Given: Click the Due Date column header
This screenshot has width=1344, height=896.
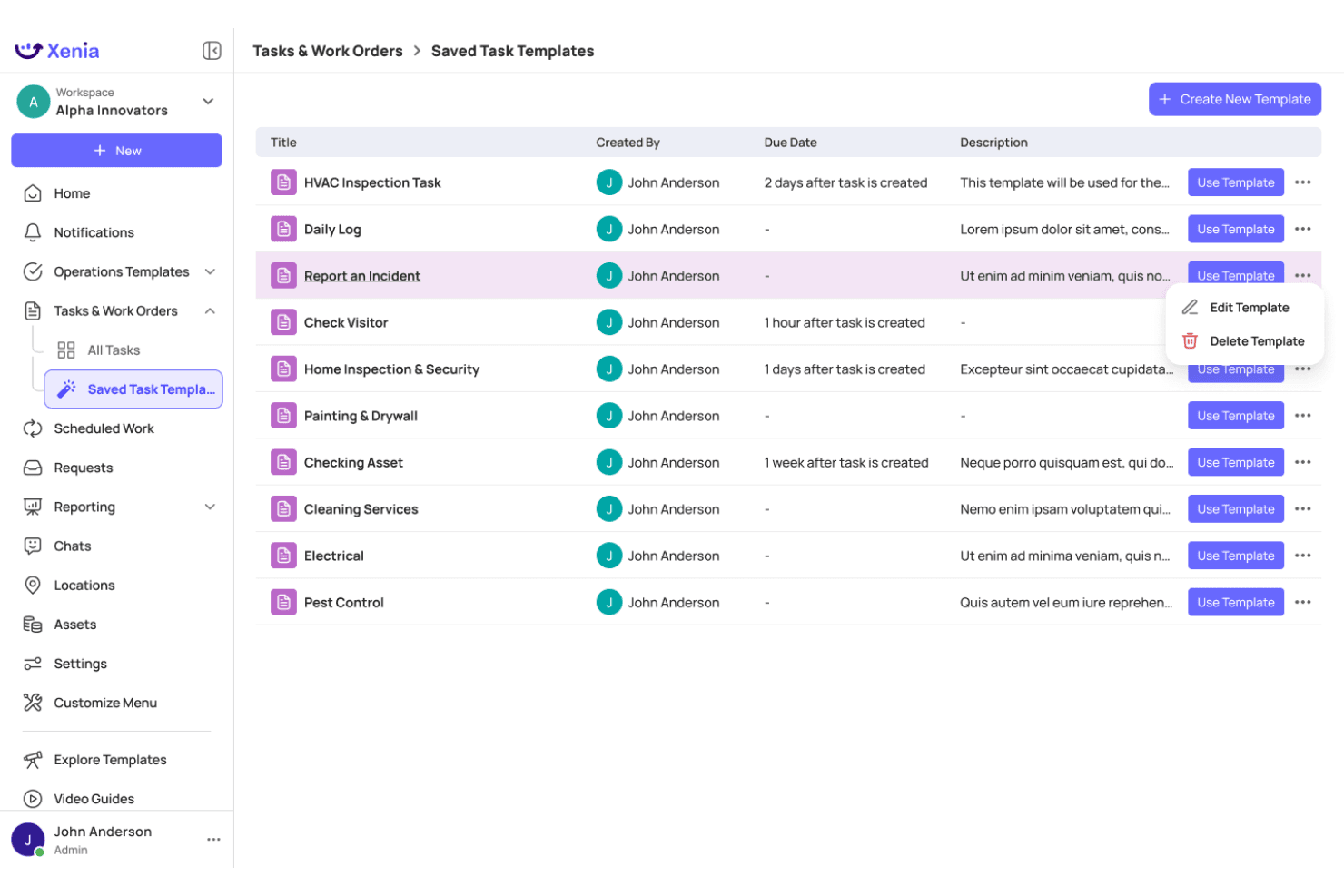Looking at the screenshot, I should click(x=790, y=143).
